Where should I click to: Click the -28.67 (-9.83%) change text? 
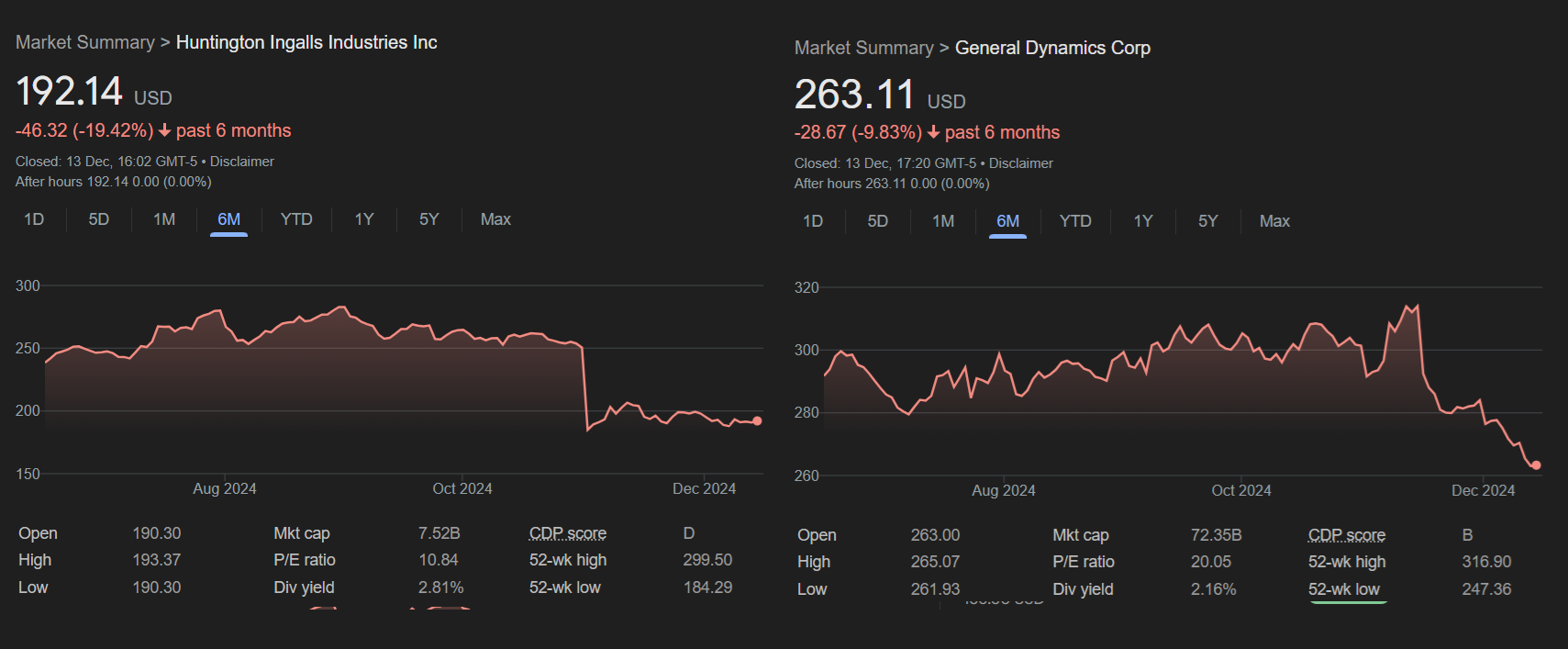point(858,132)
